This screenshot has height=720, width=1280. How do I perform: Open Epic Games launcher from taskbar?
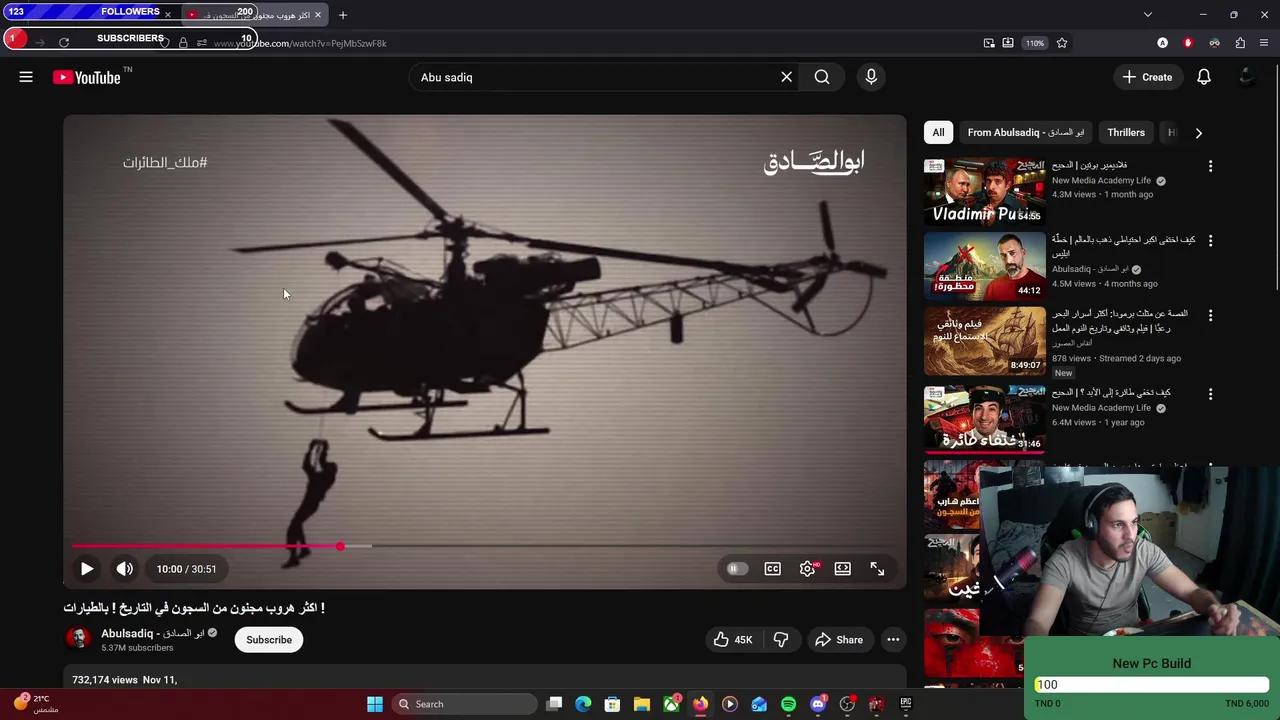click(x=906, y=704)
